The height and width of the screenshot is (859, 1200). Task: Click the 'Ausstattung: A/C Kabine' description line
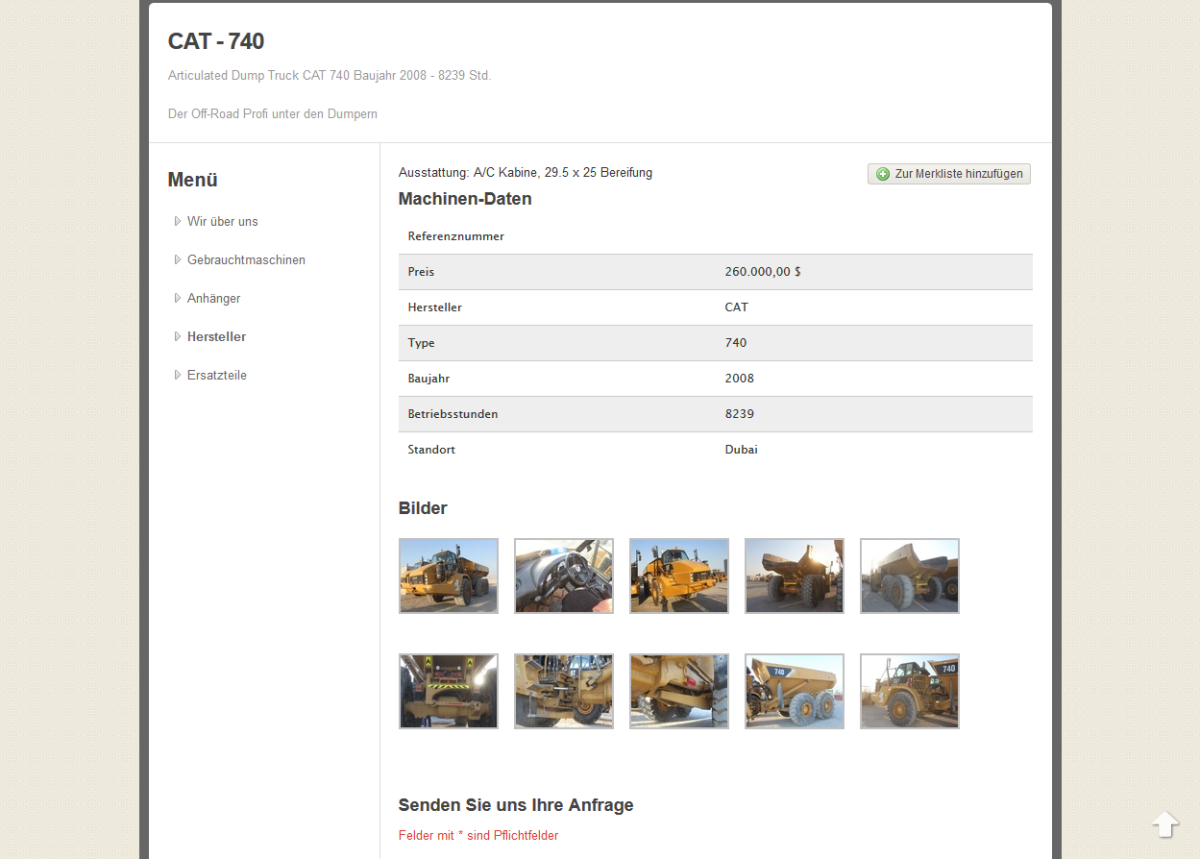(x=525, y=173)
